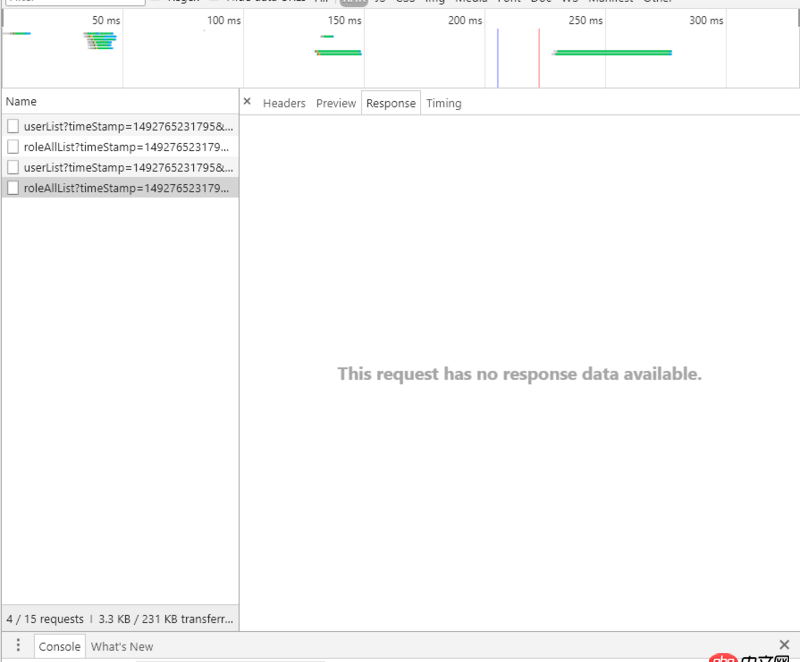Show WS websocket requests
This screenshot has height=662, width=800.
[568, 2]
